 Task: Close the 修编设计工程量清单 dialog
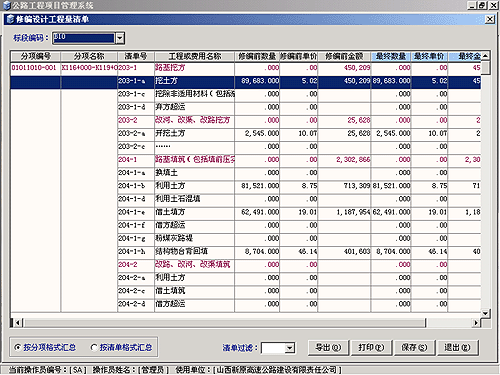[x=489, y=19]
